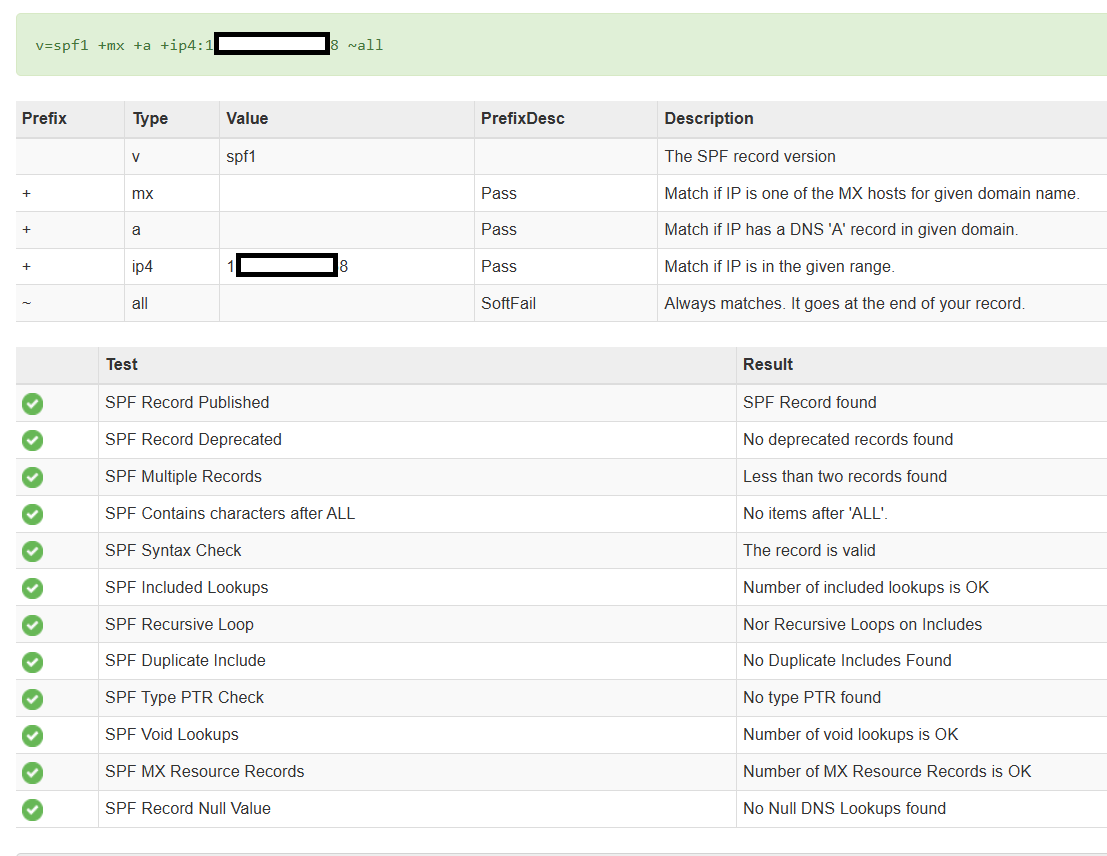The width and height of the screenshot is (1107, 856).
Task: Click the Test column header
Action: [122, 365]
